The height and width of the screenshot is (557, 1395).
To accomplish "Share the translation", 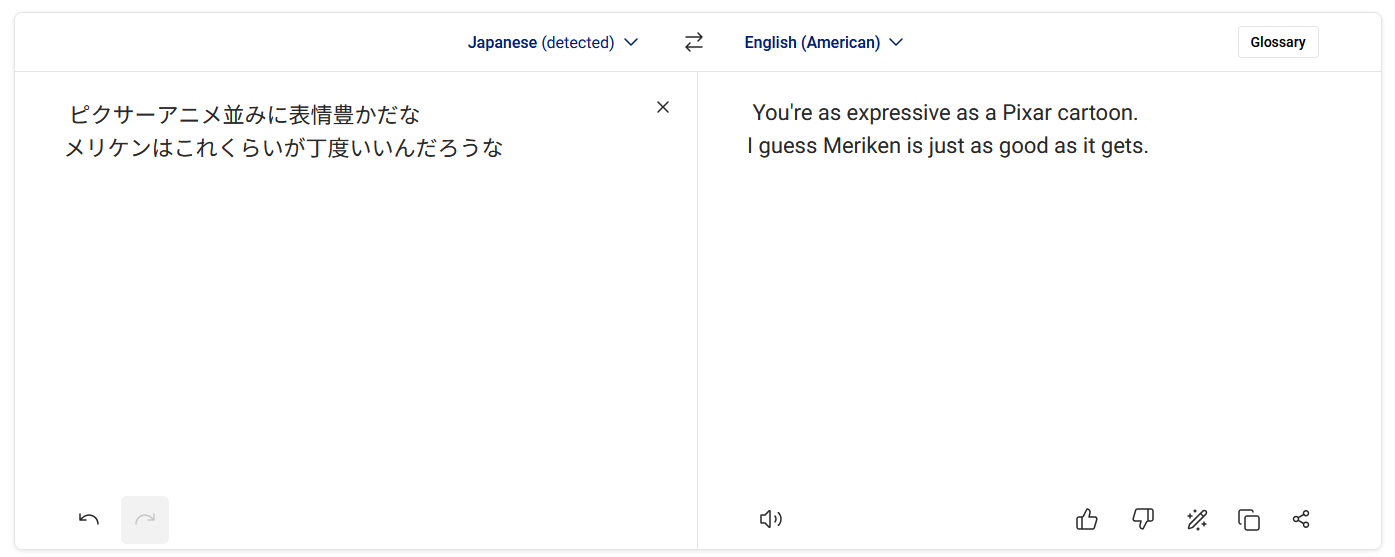I will point(1301,519).
